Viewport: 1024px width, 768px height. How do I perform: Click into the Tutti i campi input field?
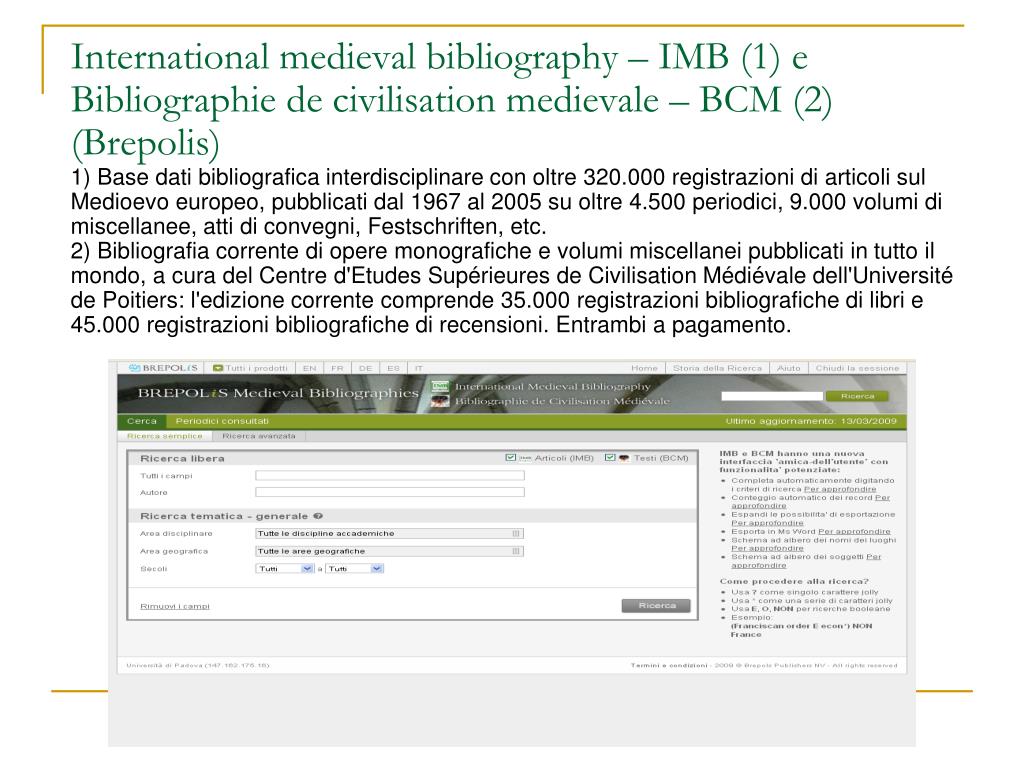[x=390, y=475]
